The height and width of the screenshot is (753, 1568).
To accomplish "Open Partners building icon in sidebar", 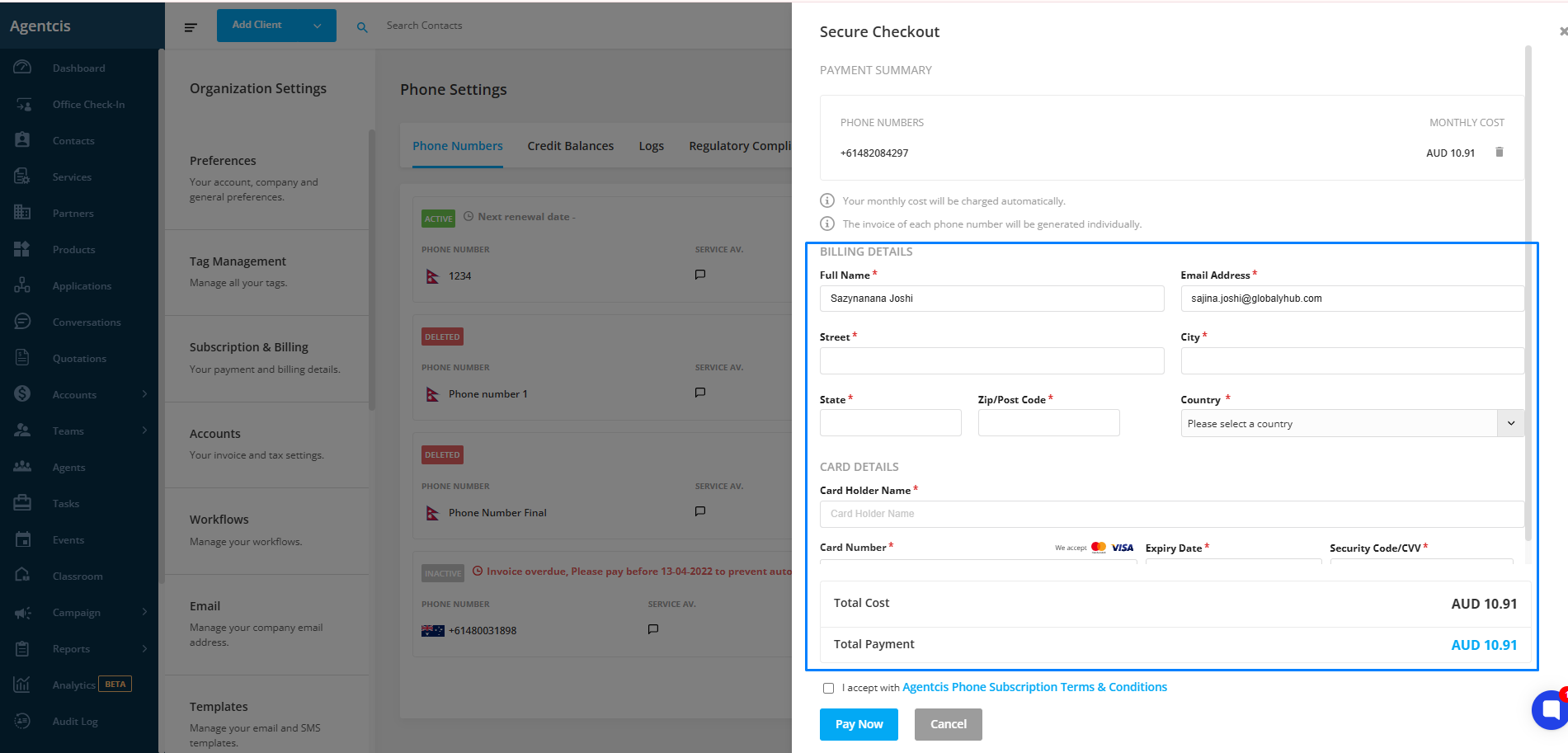I will point(22,213).
